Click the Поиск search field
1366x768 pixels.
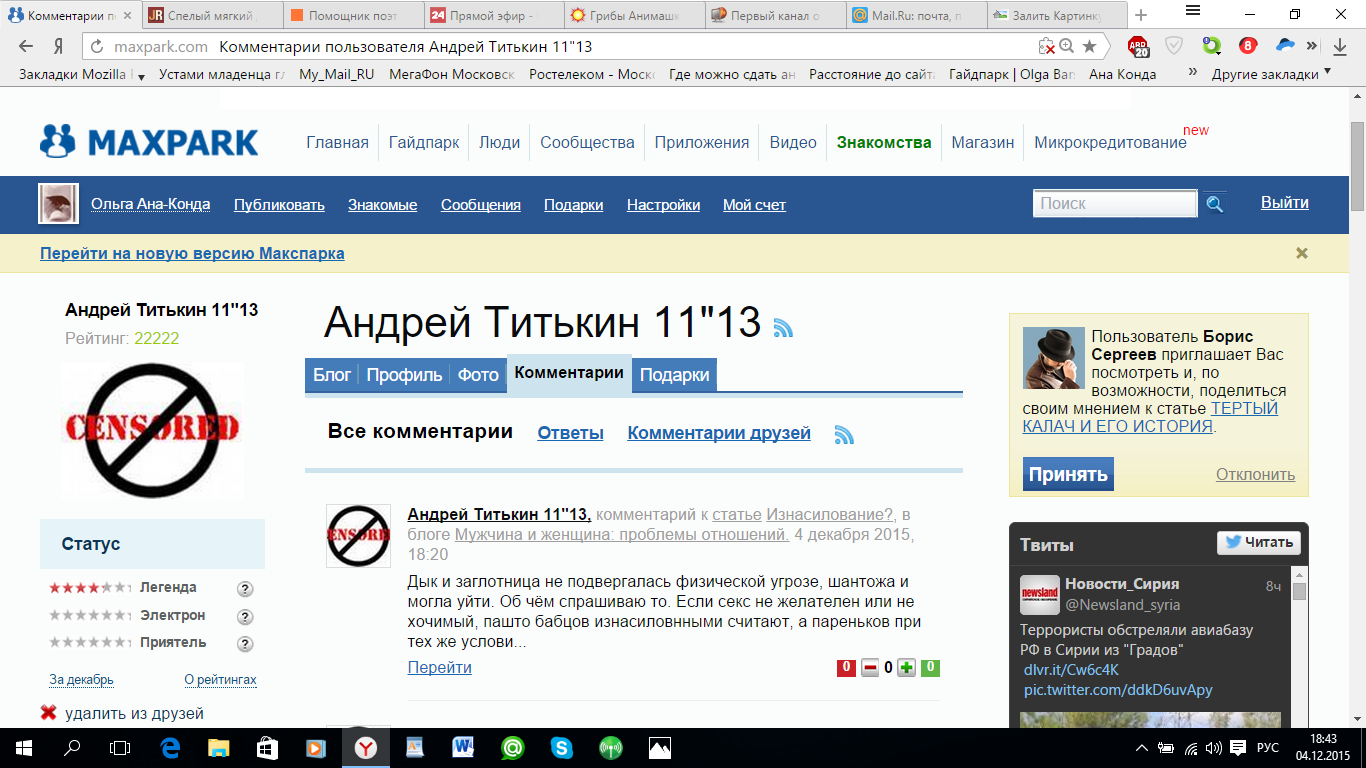point(1115,203)
